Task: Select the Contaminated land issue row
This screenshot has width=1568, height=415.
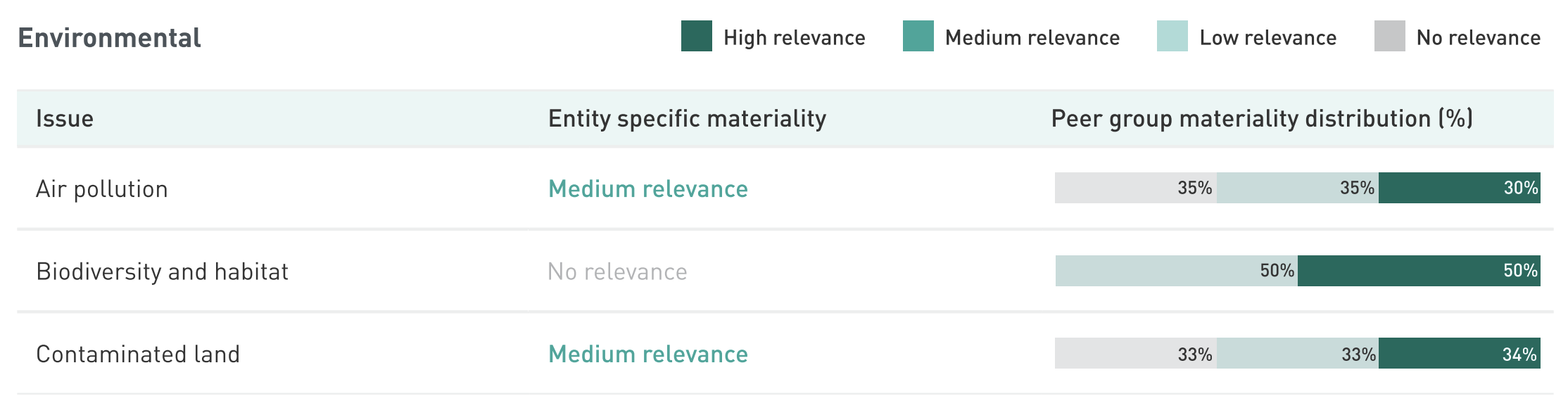Action: [x=138, y=354]
